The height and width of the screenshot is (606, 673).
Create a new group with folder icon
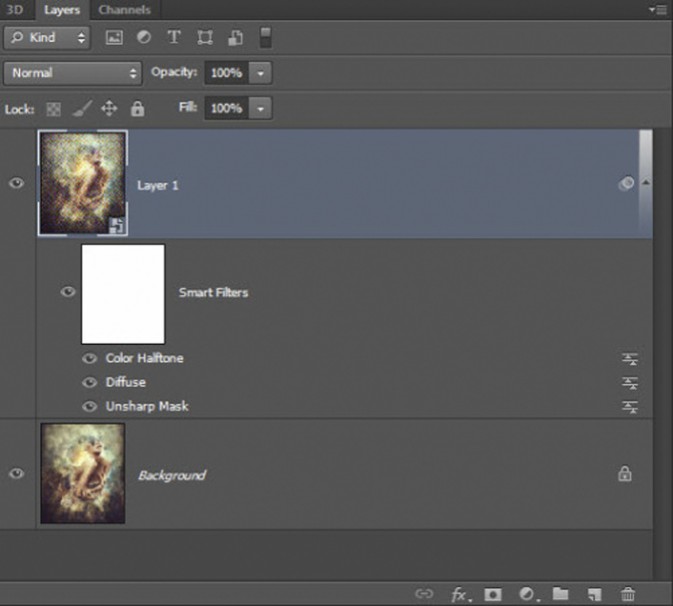pyautogui.click(x=560, y=594)
